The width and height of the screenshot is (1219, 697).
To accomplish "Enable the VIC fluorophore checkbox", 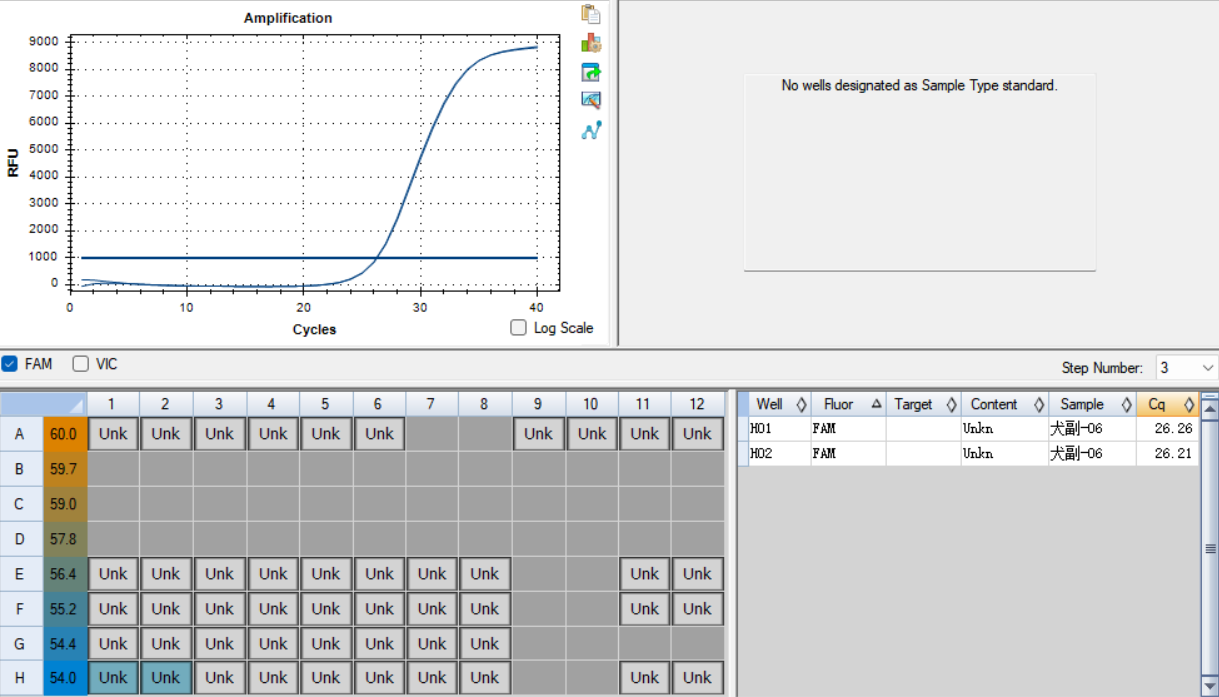I will point(81,364).
